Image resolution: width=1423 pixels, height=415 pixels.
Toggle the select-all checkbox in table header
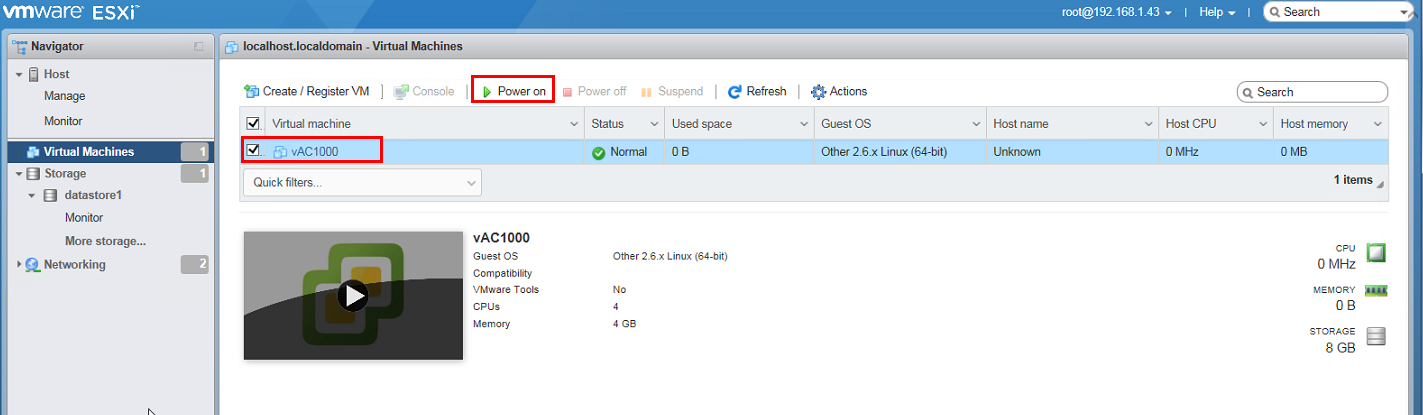pyautogui.click(x=253, y=124)
